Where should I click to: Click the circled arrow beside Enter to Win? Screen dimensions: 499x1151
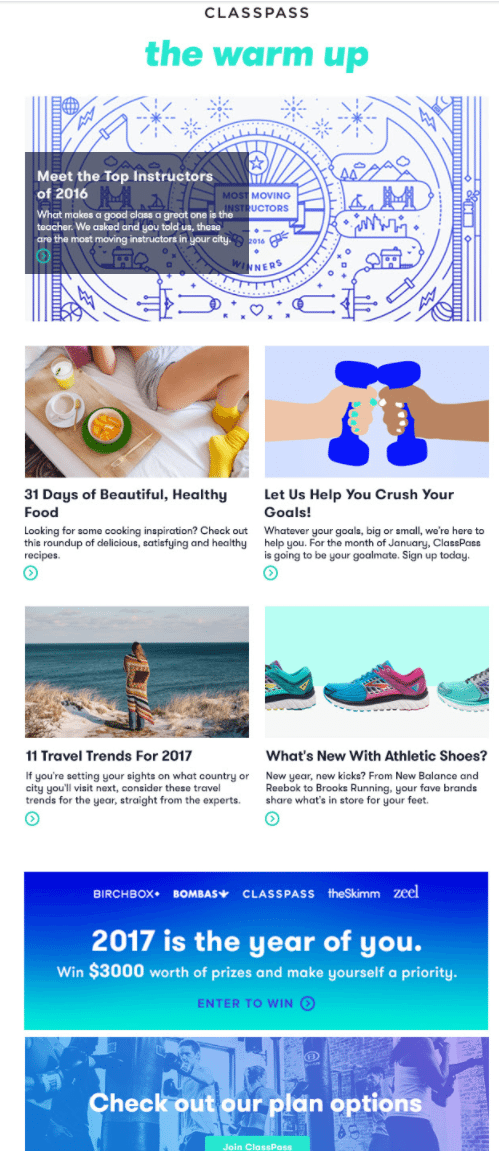click(307, 1003)
